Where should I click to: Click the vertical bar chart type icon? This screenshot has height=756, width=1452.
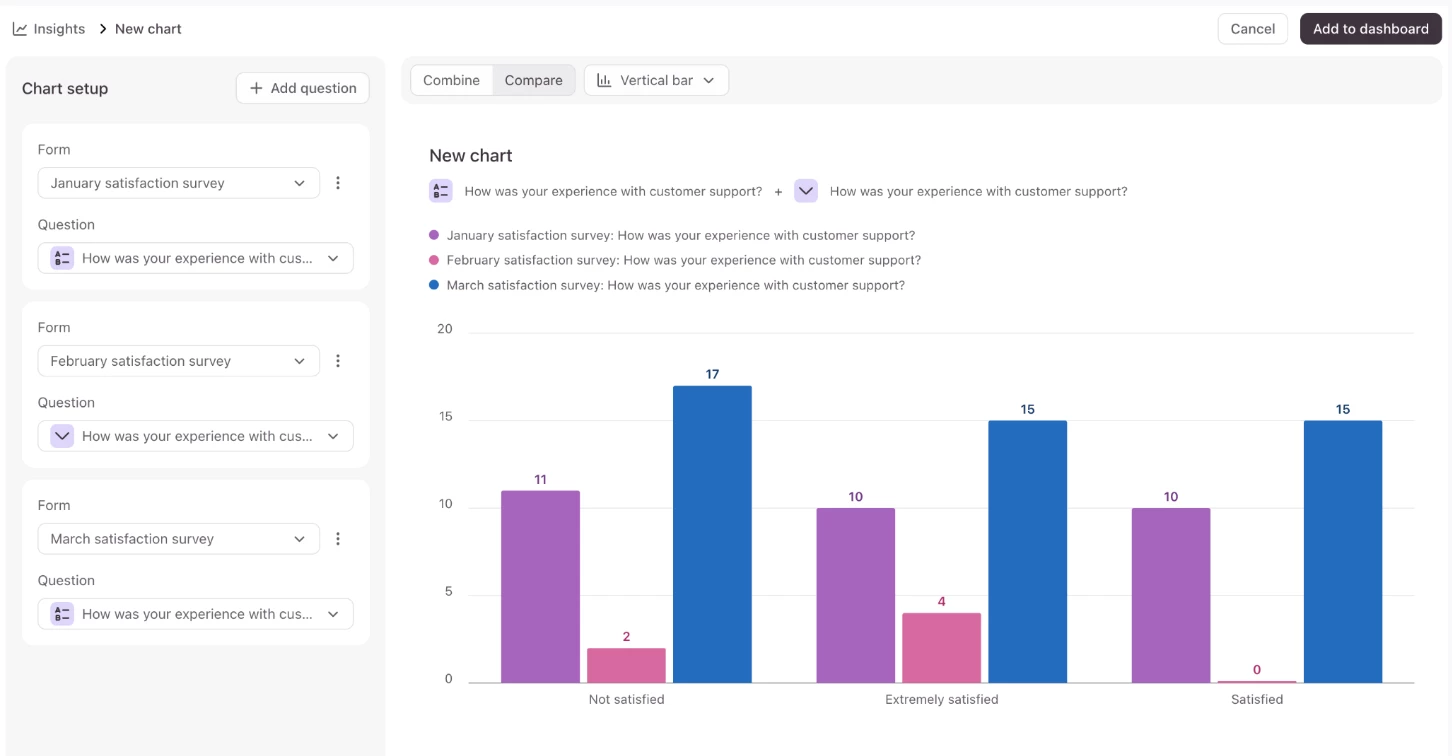(604, 80)
